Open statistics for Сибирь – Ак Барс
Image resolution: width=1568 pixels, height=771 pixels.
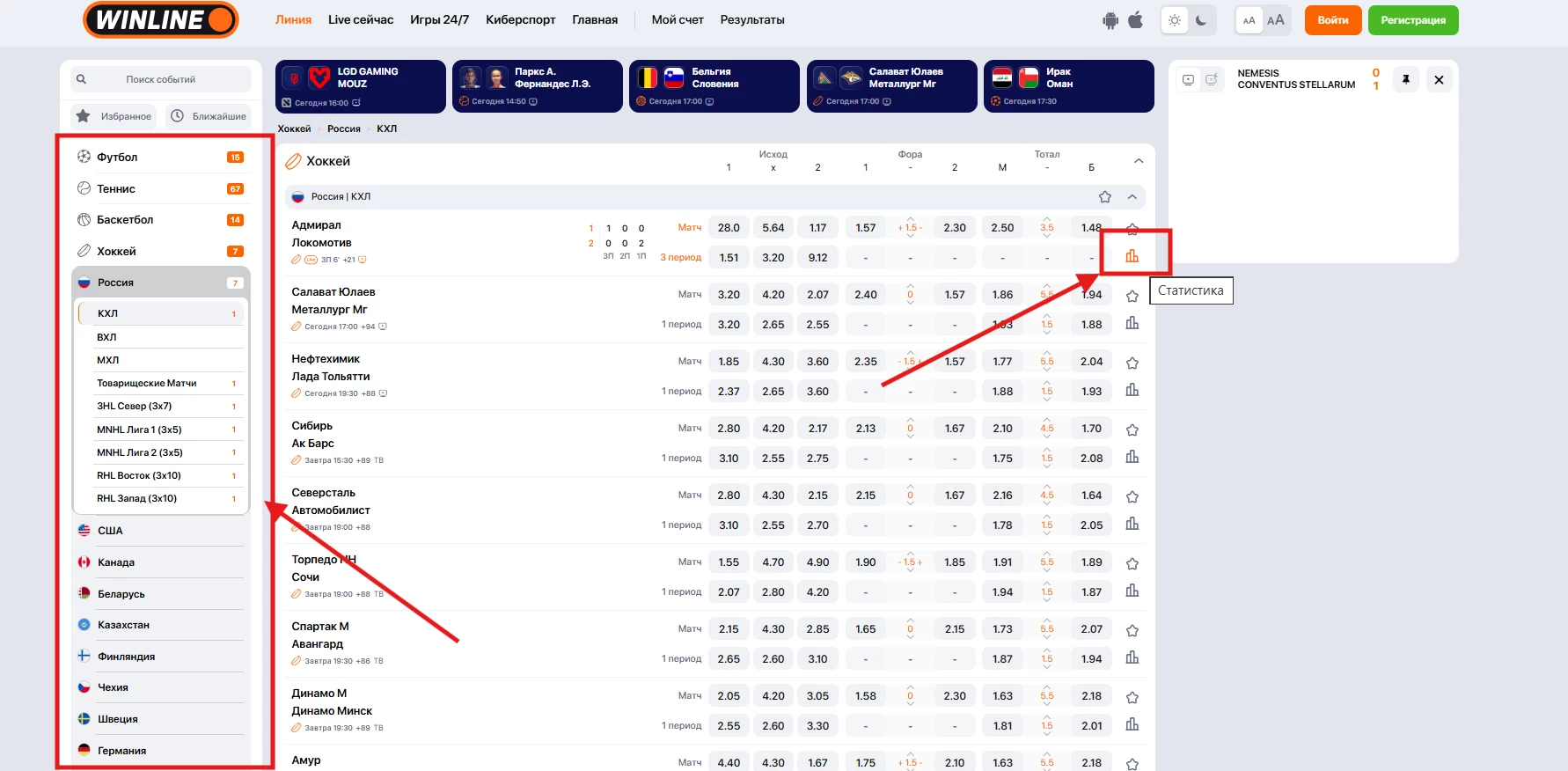(x=1132, y=458)
